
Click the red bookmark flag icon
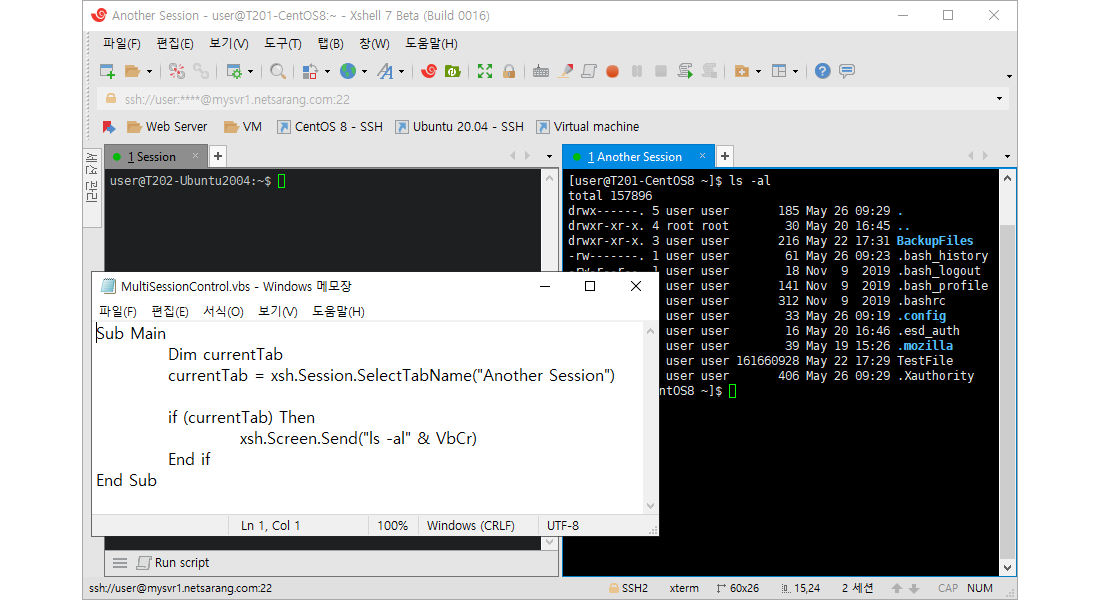coord(108,127)
